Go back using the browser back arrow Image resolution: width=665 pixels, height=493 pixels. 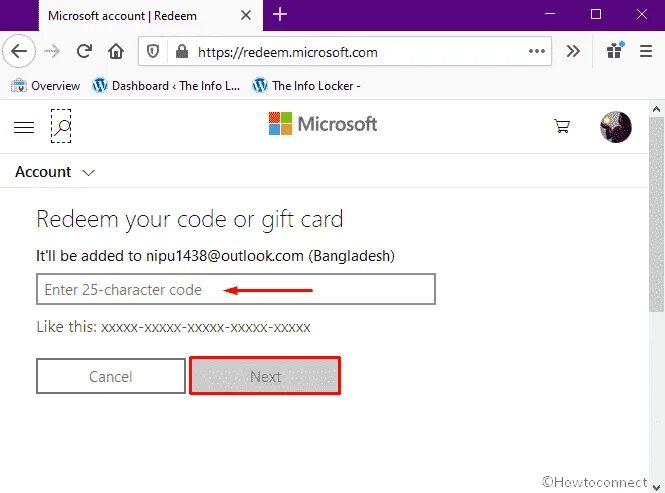[x=19, y=52]
